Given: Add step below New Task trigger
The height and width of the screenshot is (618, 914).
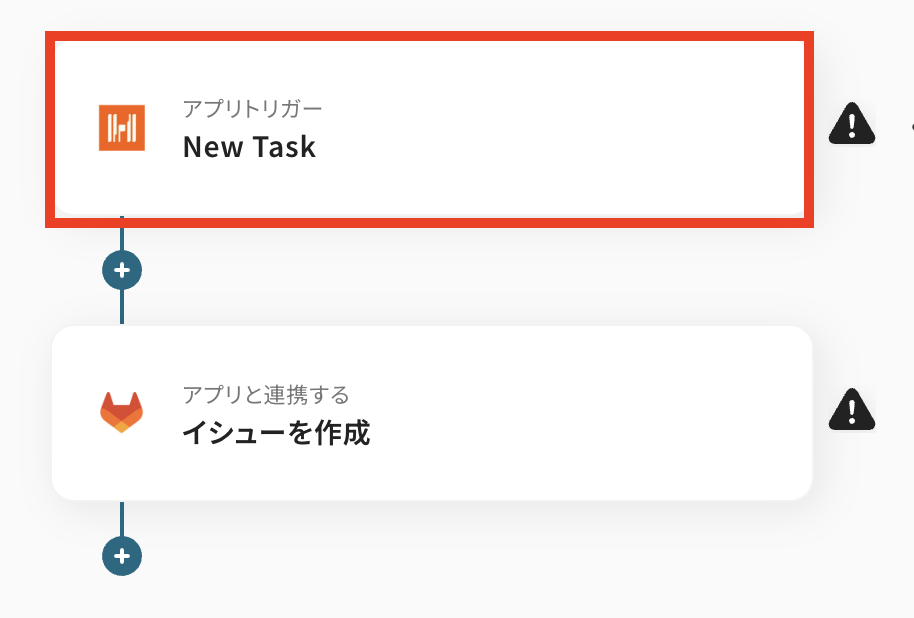Looking at the screenshot, I should [x=122, y=270].
